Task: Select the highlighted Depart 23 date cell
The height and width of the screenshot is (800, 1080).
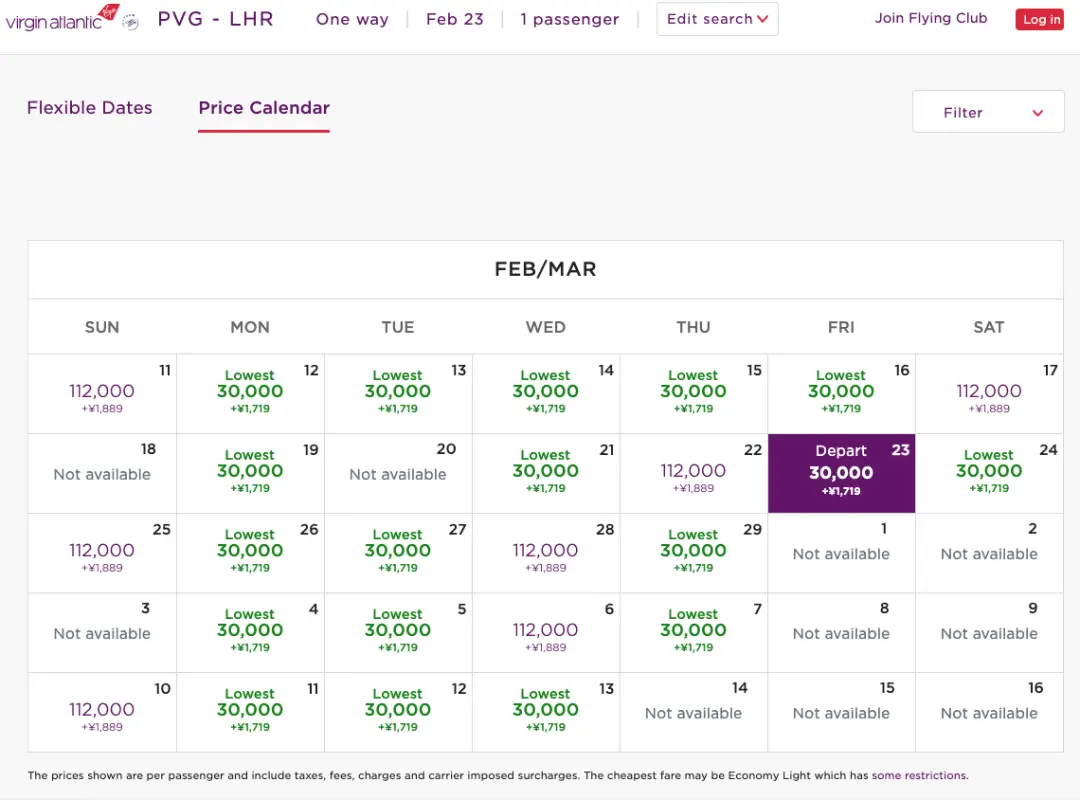Action: tap(841, 473)
